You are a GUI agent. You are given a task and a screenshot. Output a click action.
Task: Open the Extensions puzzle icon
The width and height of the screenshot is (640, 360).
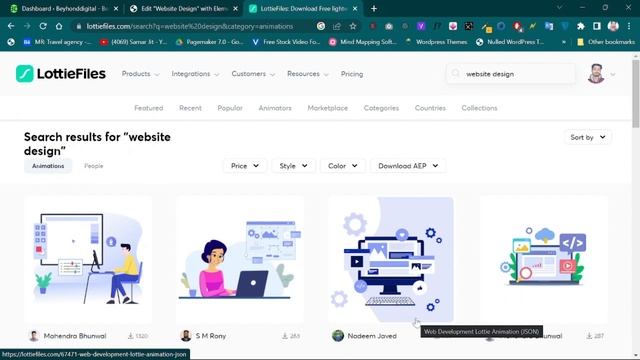click(x=581, y=26)
